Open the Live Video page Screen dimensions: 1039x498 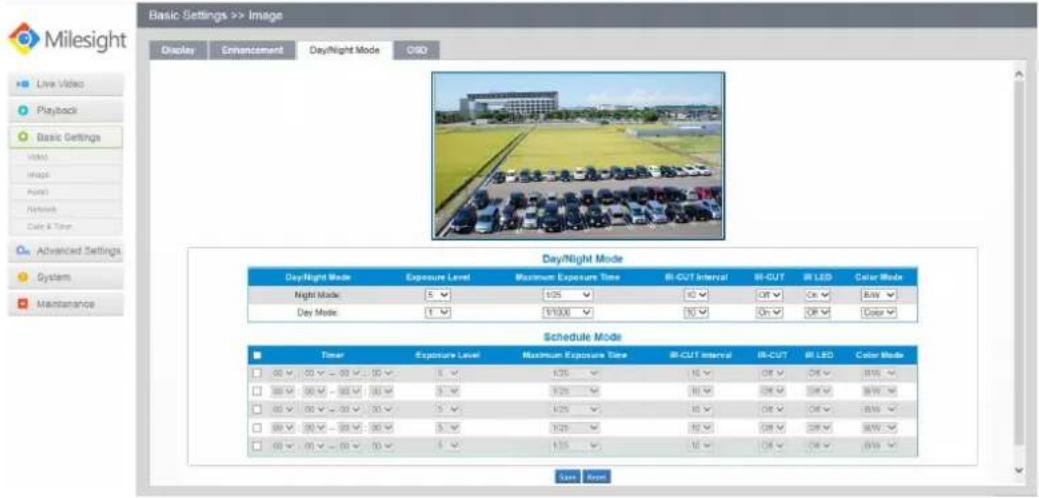click(x=66, y=84)
